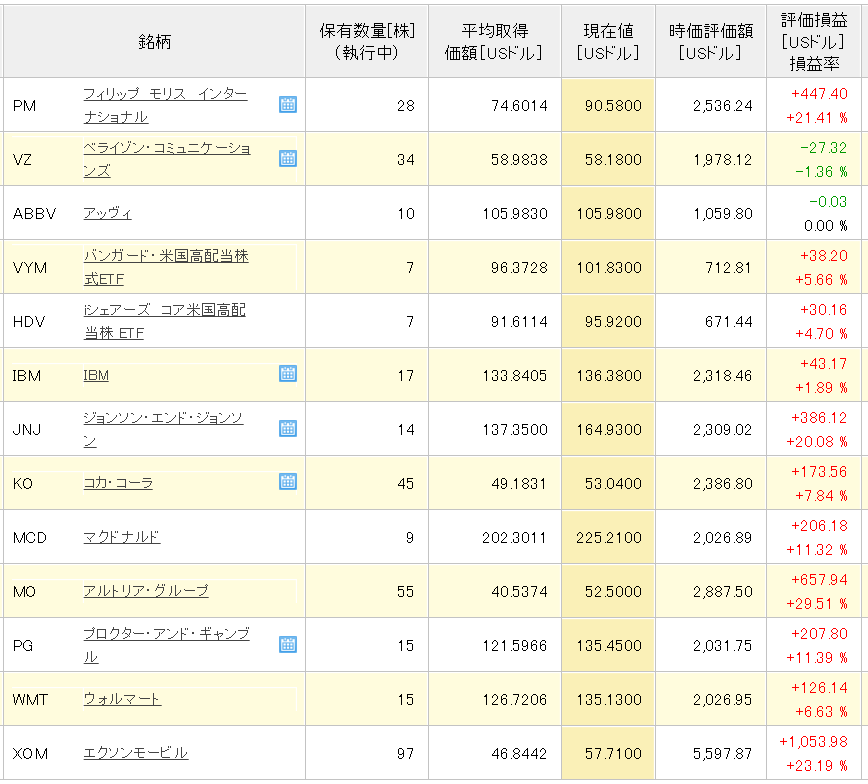Select average cost 202.3011
The image size is (868, 784).
click(x=514, y=538)
